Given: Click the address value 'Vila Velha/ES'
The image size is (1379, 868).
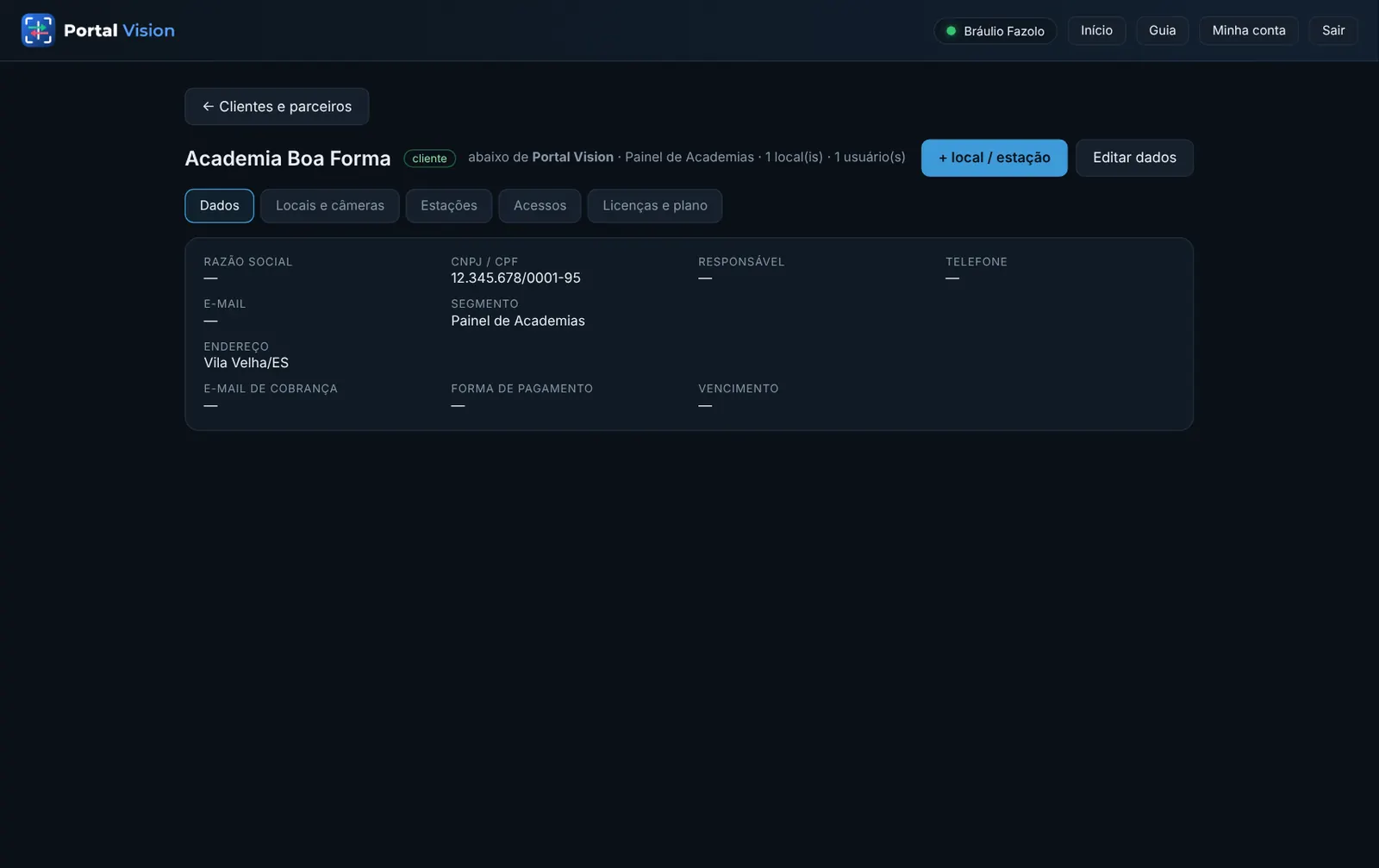Looking at the screenshot, I should [246, 363].
